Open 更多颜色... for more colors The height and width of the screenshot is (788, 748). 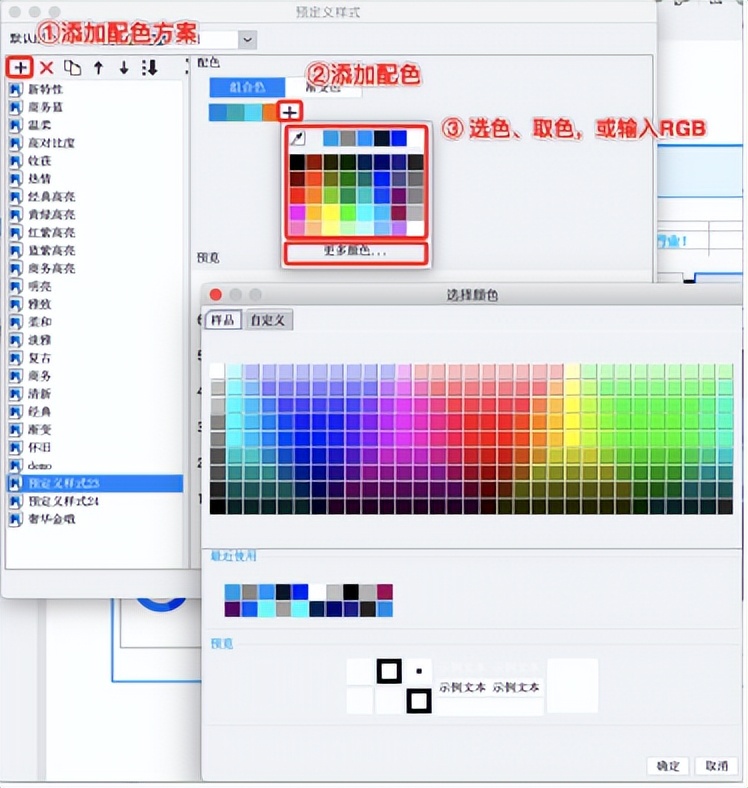coord(355,254)
